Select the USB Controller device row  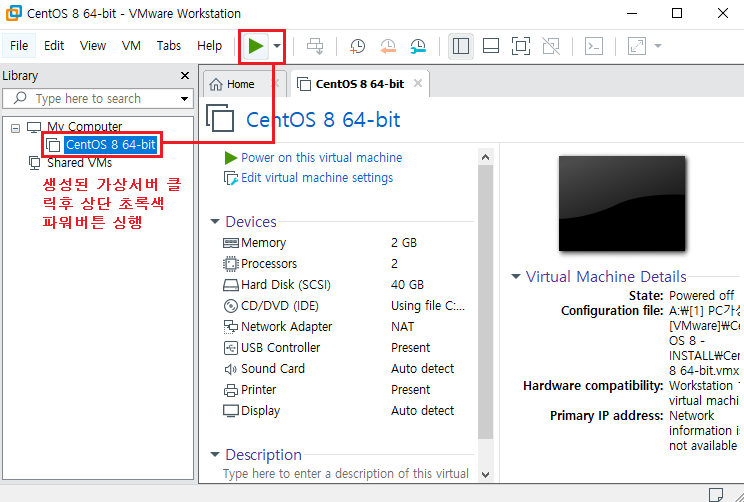pyautogui.click(x=346, y=348)
